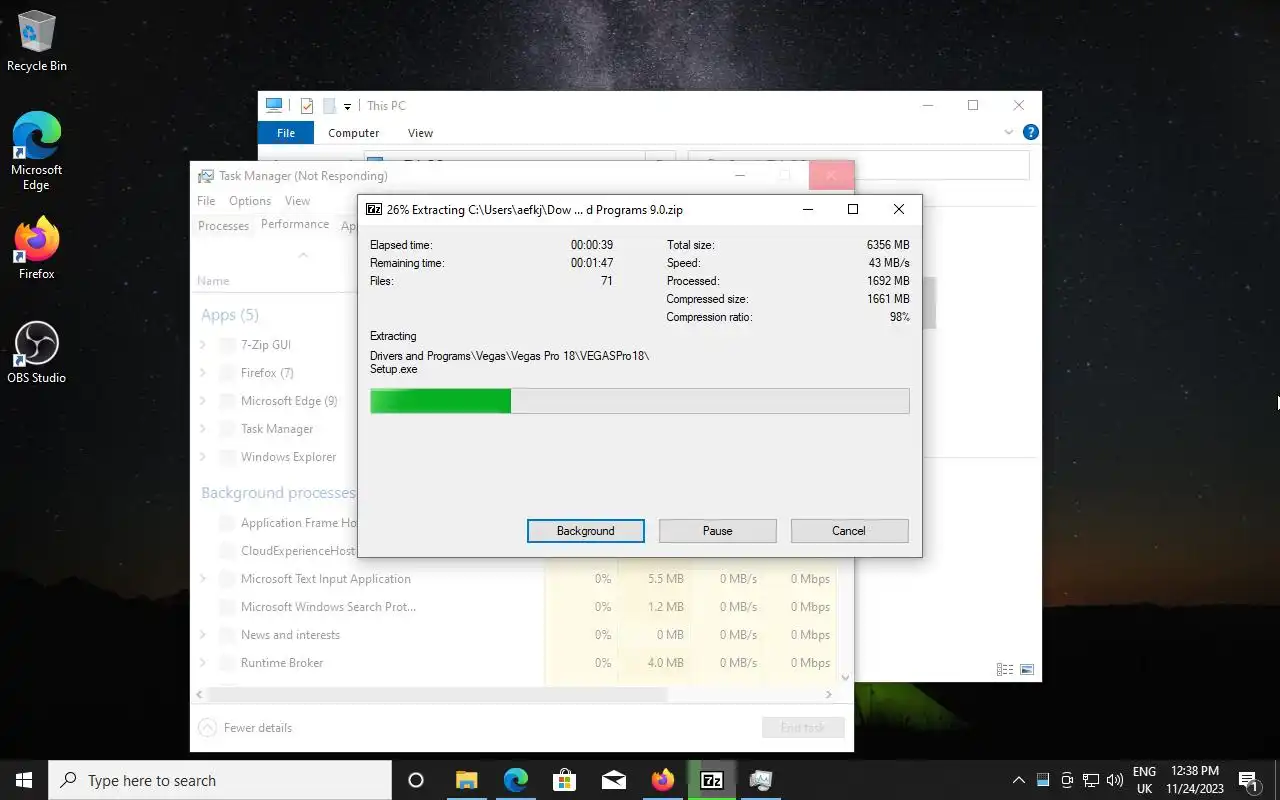
Task: Switch File Explorer view to large icons
Action: (1027, 669)
